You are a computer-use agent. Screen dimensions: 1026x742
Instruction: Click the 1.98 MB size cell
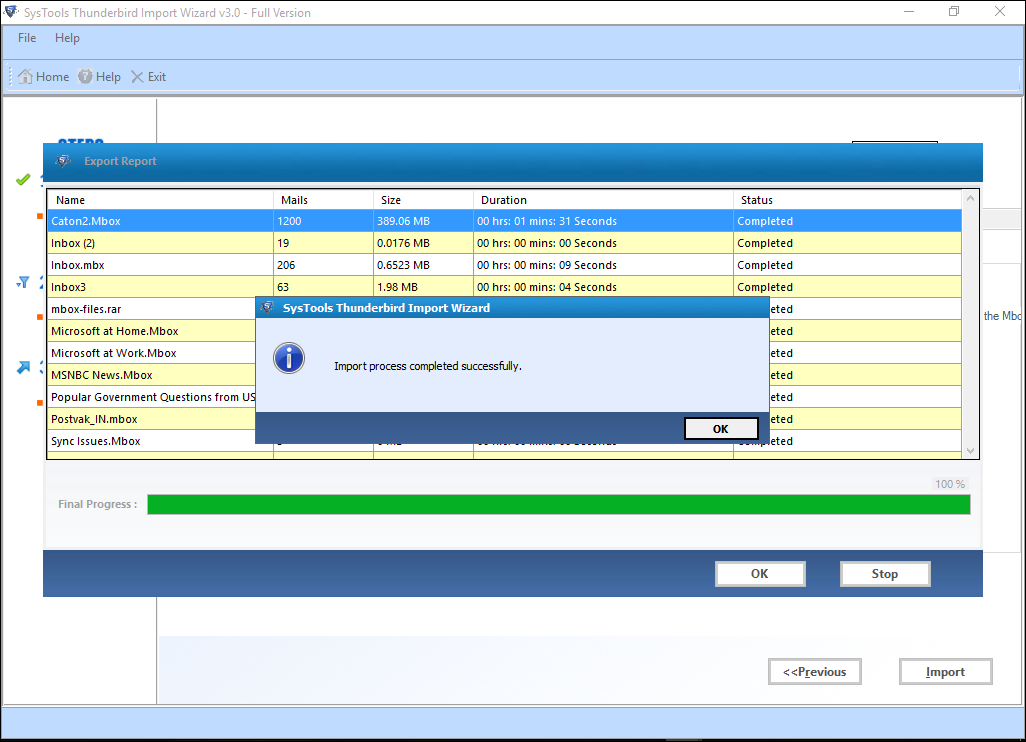point(423,287)
